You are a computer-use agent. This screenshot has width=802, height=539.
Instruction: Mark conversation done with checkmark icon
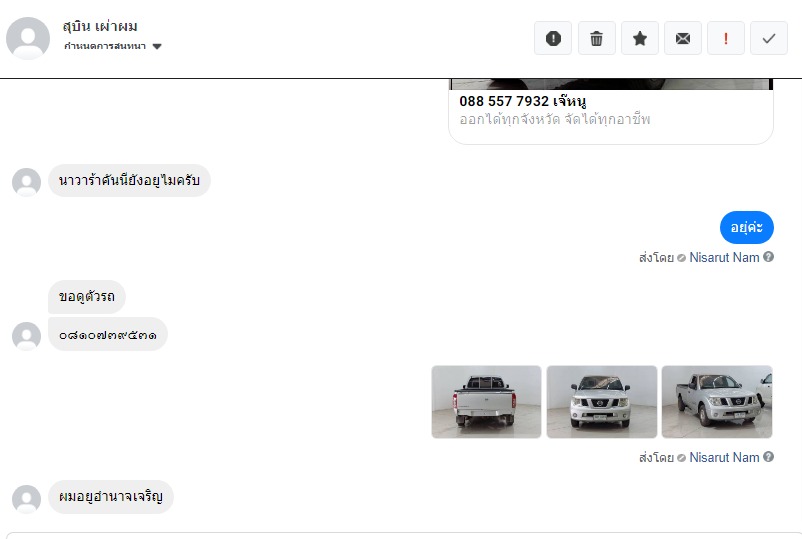(x=769, y=38)
